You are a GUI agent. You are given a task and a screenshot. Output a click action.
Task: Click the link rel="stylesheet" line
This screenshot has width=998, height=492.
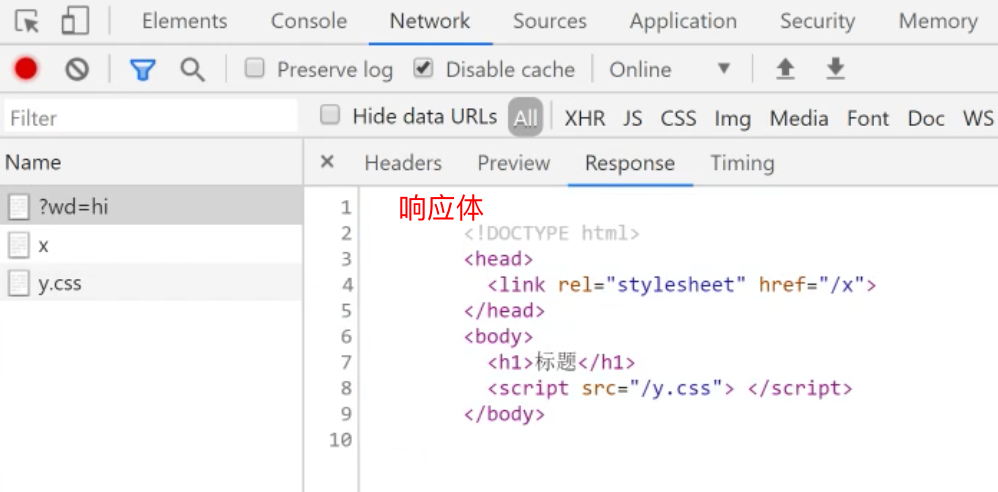click(x=682, y=285)
